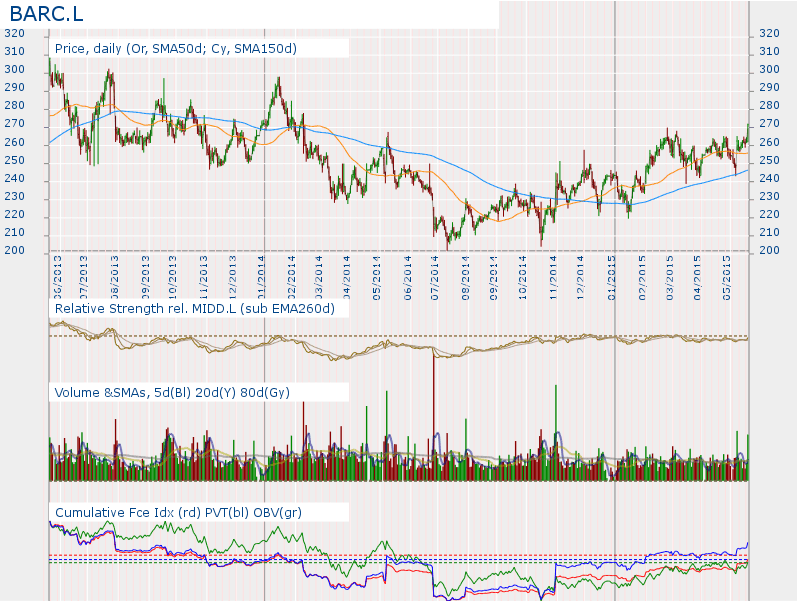Select the 01/2015 date on time axis
797x602 pixels.
tap(612, 276)
